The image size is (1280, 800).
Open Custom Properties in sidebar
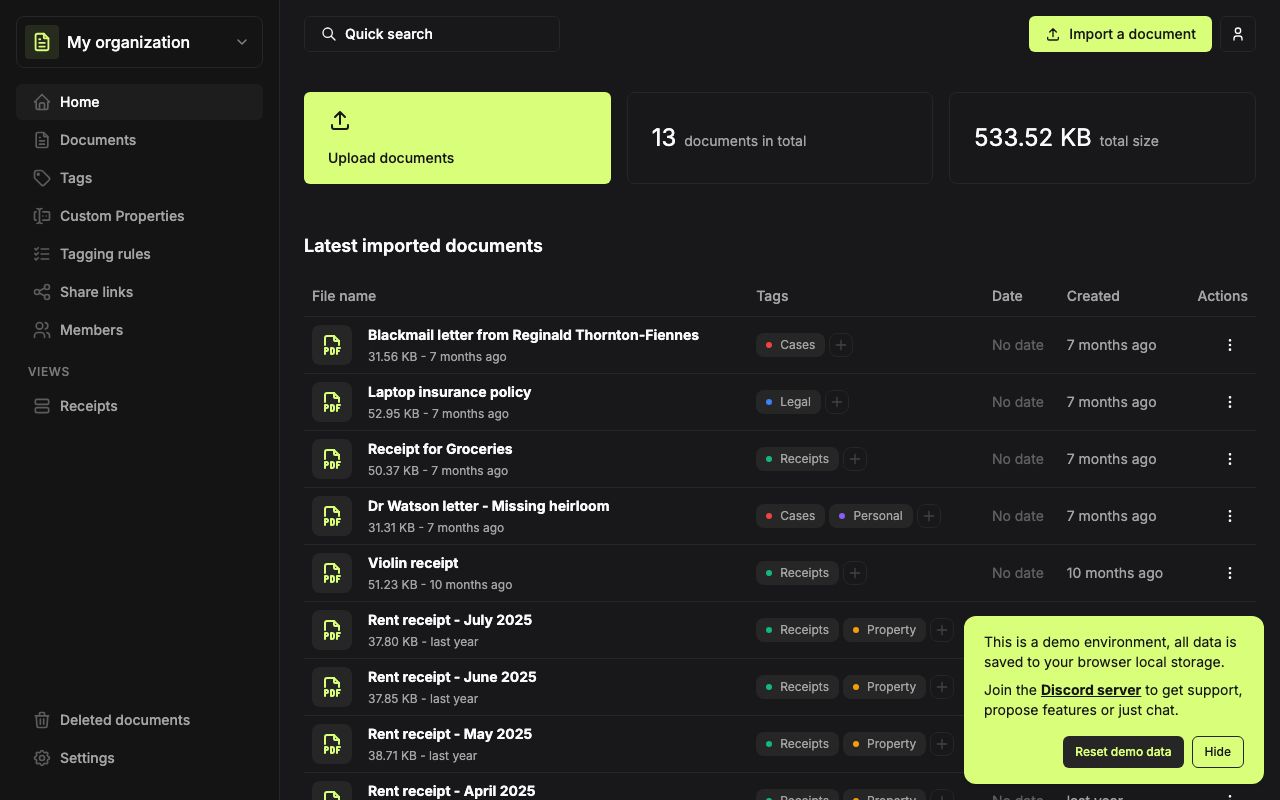139,216
